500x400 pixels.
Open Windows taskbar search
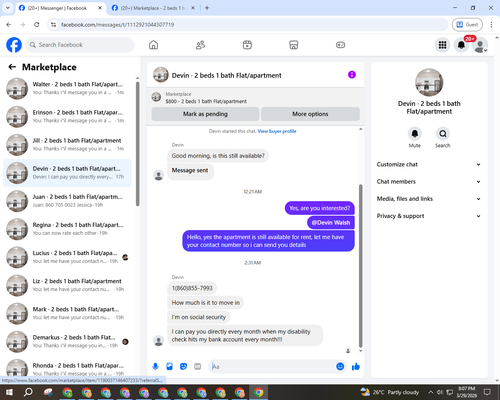(x=28, y=392)
